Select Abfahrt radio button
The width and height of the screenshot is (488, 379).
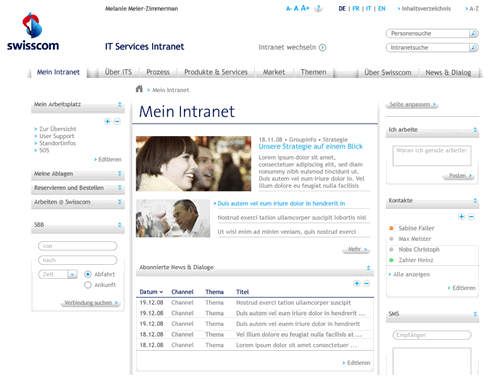click(x=88, y=274)
